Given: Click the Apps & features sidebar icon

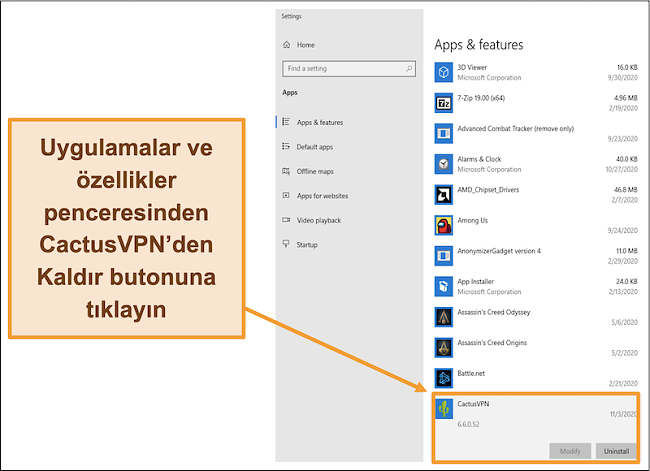Looking at the screenshot, I should tap(286, 122).
